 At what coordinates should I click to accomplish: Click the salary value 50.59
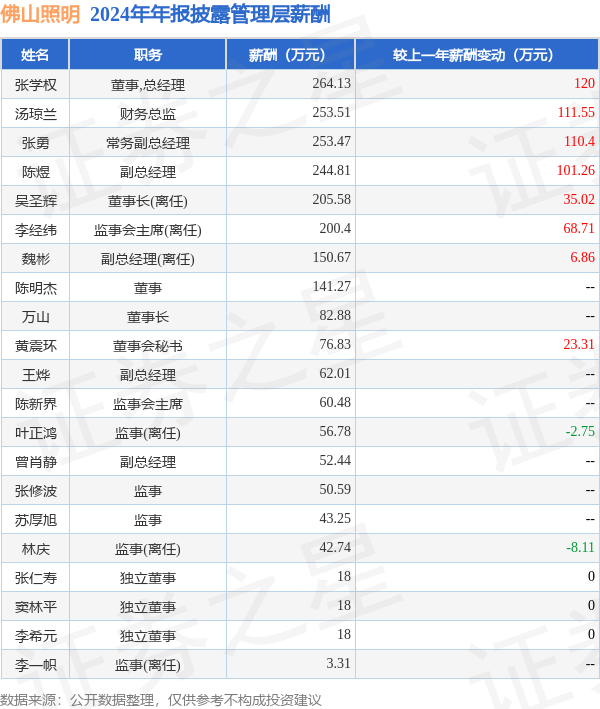coord(335,489)
